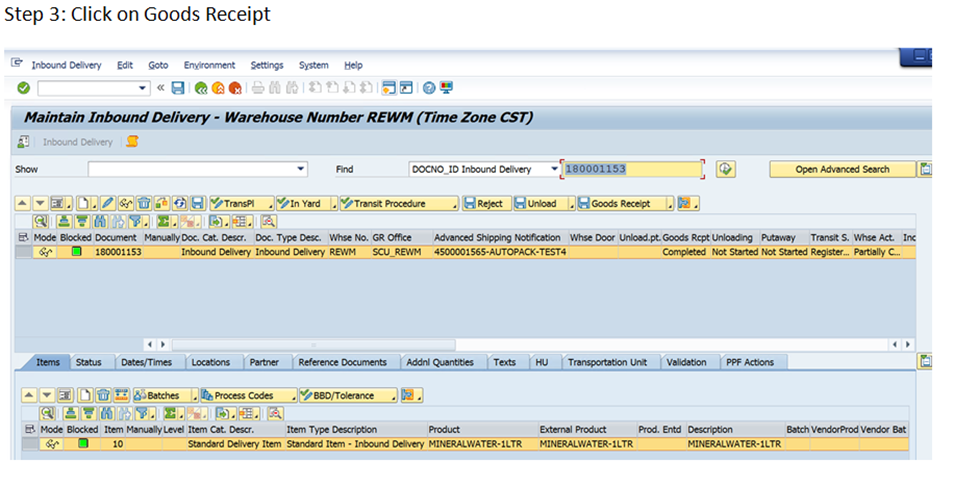Open the Inbound Delivery menu

pyautogui.click(x=66, y=65)
